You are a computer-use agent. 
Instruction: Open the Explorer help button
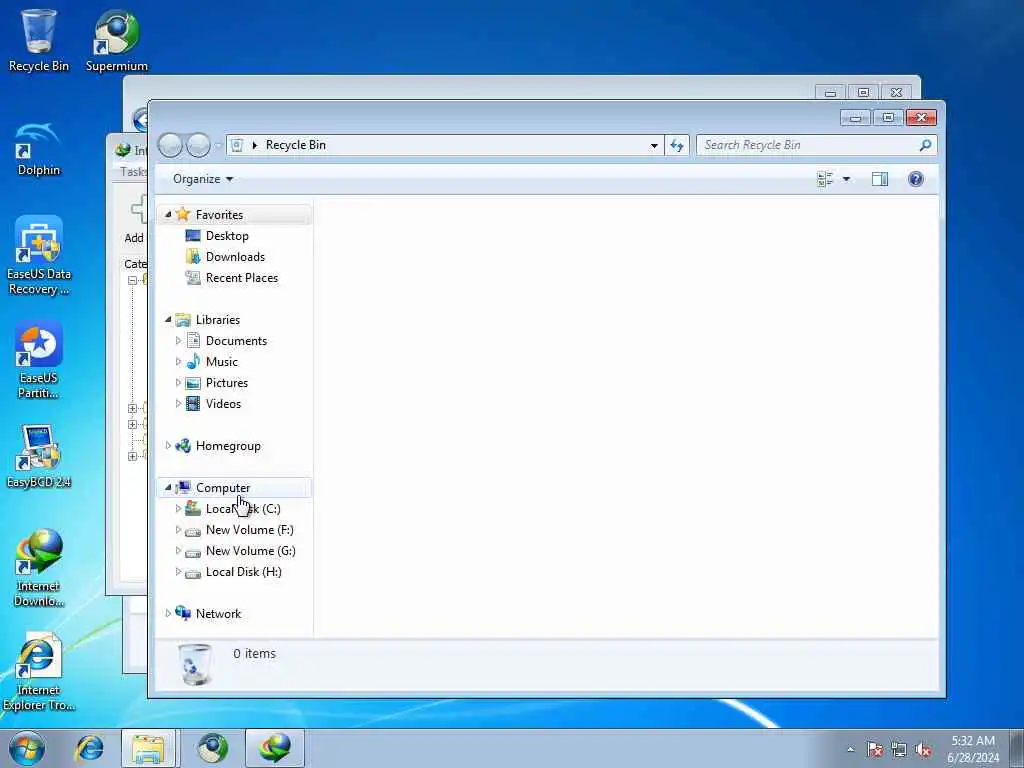pos(916,179)
